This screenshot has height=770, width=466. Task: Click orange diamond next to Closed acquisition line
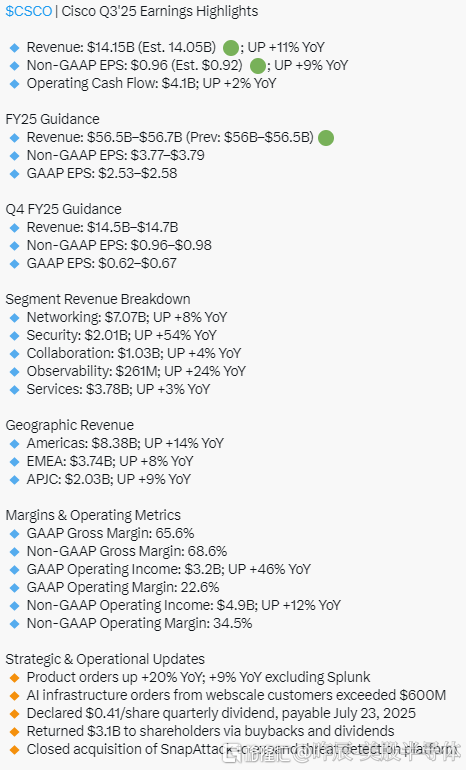[15, 750]
